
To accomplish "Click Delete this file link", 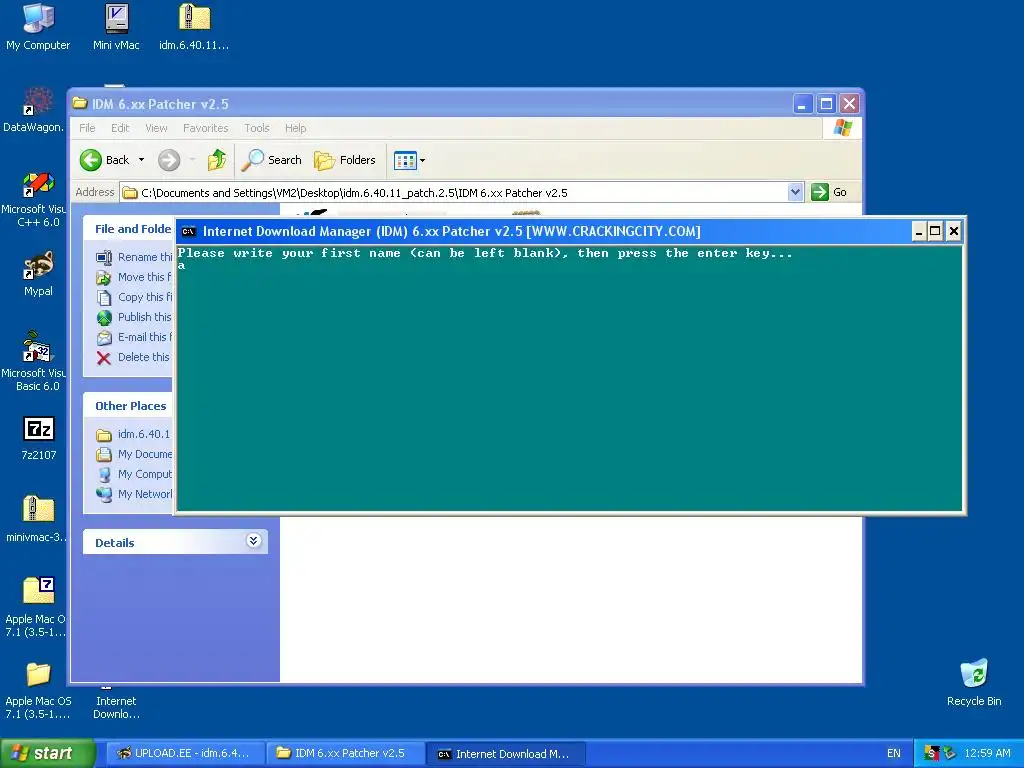I will pyautogui.click(x=133, y=357).
